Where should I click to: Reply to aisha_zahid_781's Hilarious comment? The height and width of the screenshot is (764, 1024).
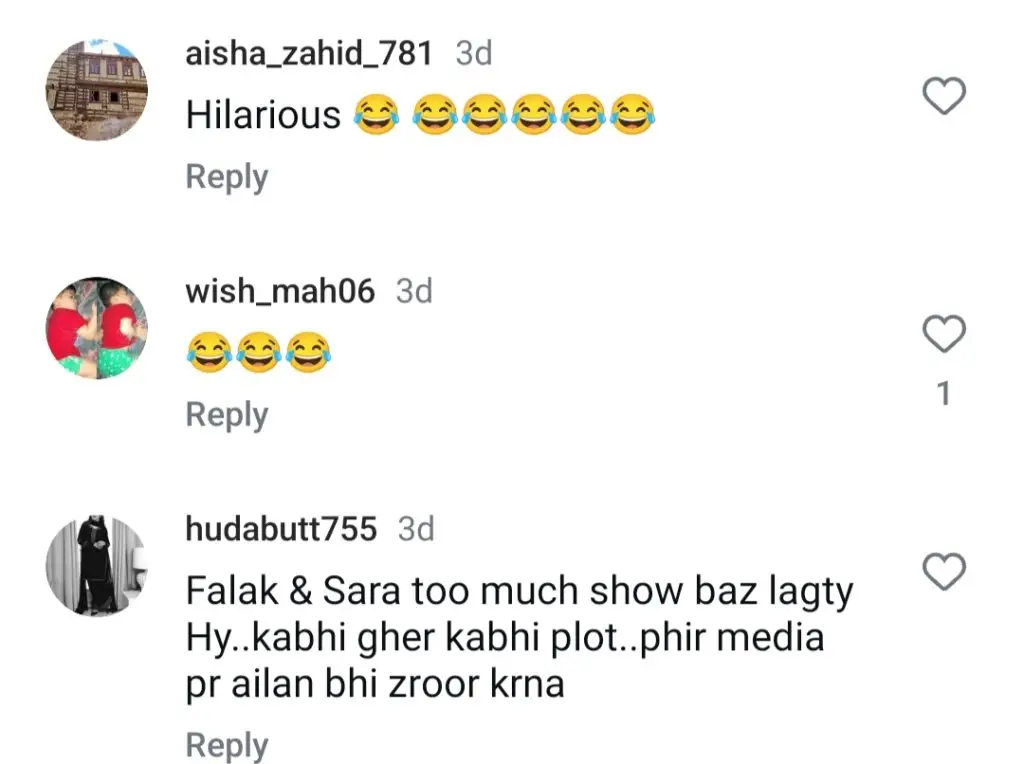[x=227, y=178]
